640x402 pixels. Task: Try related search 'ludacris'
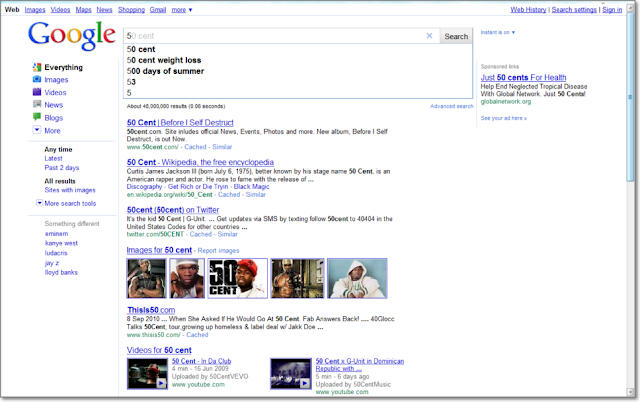(x=56, y=253)
